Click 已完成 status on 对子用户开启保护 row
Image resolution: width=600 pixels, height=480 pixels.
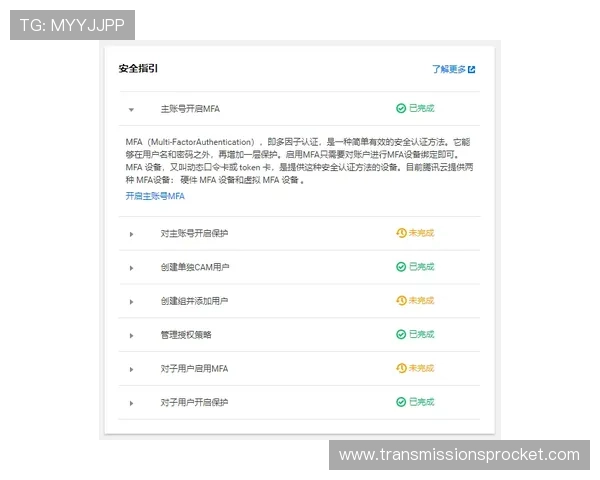coord(422,402)
